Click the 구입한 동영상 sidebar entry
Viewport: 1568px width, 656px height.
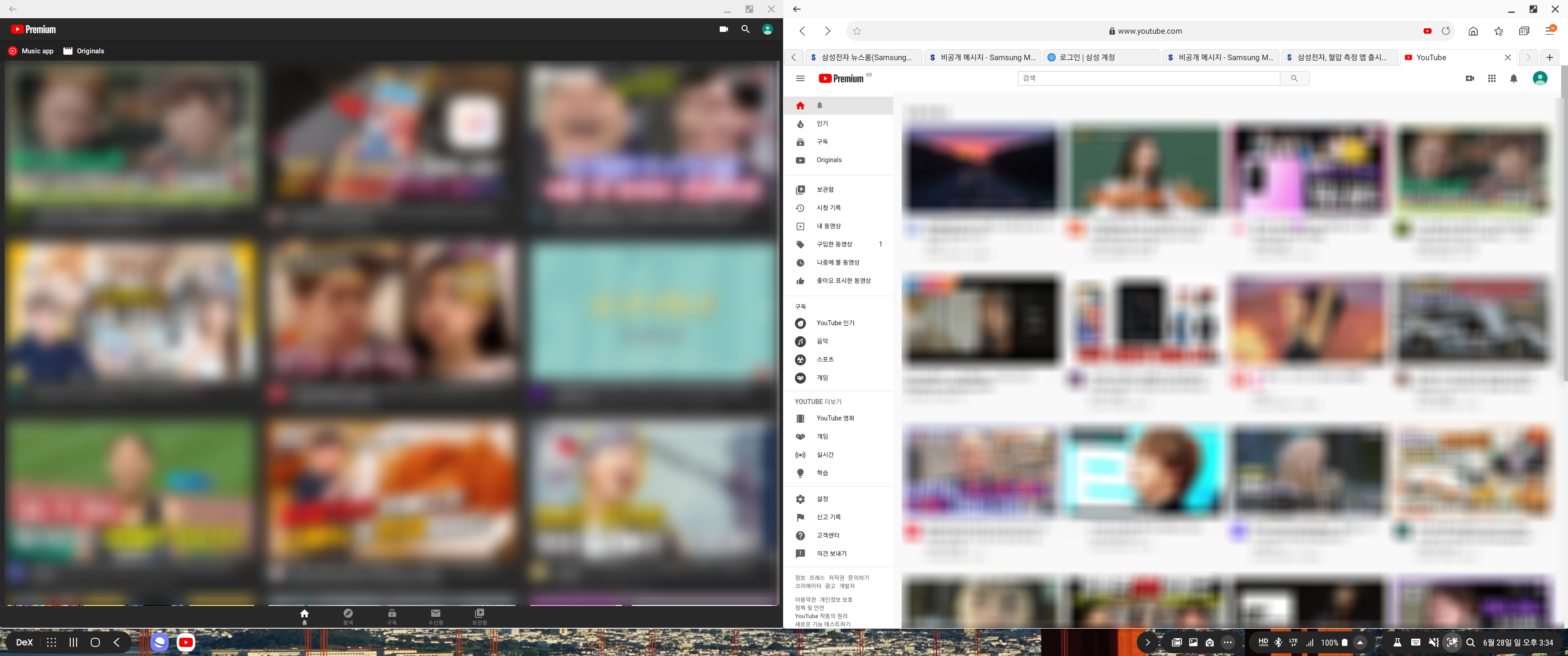[834, 245]
